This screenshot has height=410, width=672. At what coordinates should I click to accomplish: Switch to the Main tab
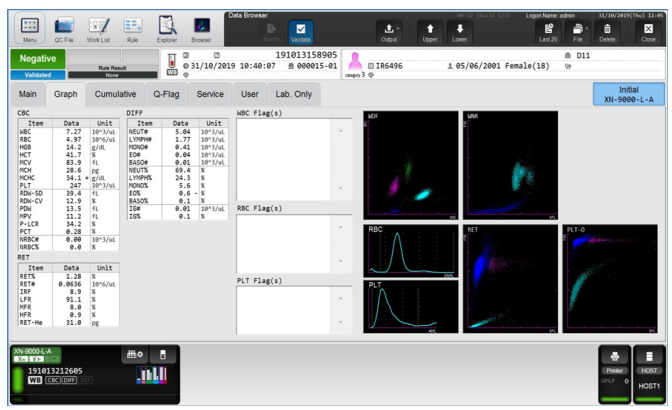coord(27,94)
